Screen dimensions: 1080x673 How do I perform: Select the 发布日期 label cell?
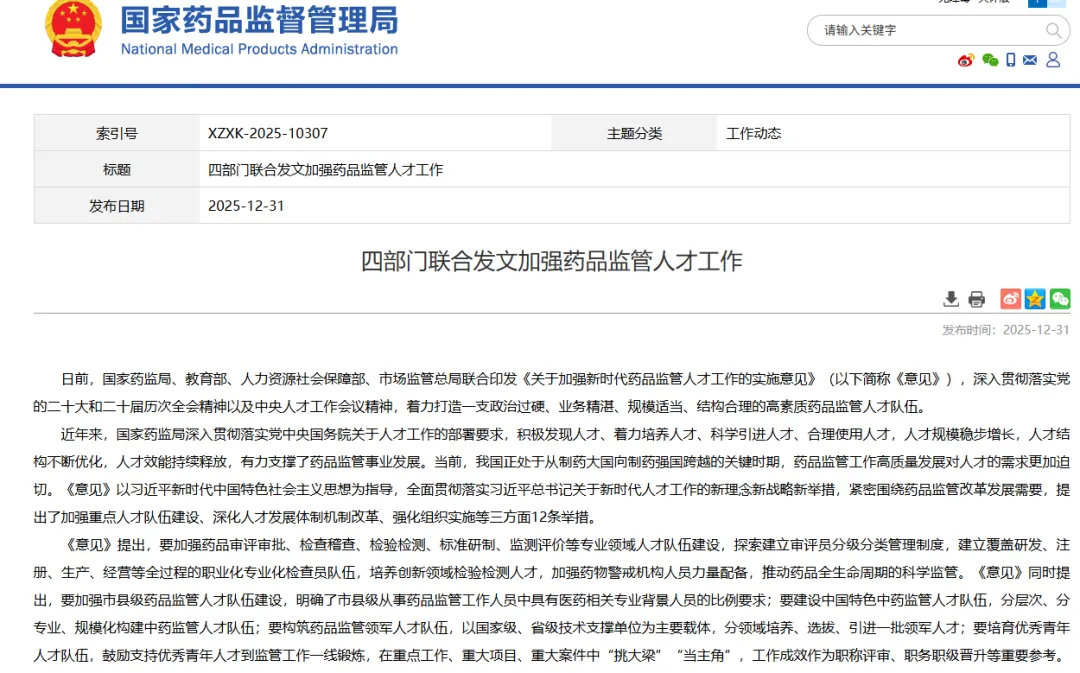(116, 206)
